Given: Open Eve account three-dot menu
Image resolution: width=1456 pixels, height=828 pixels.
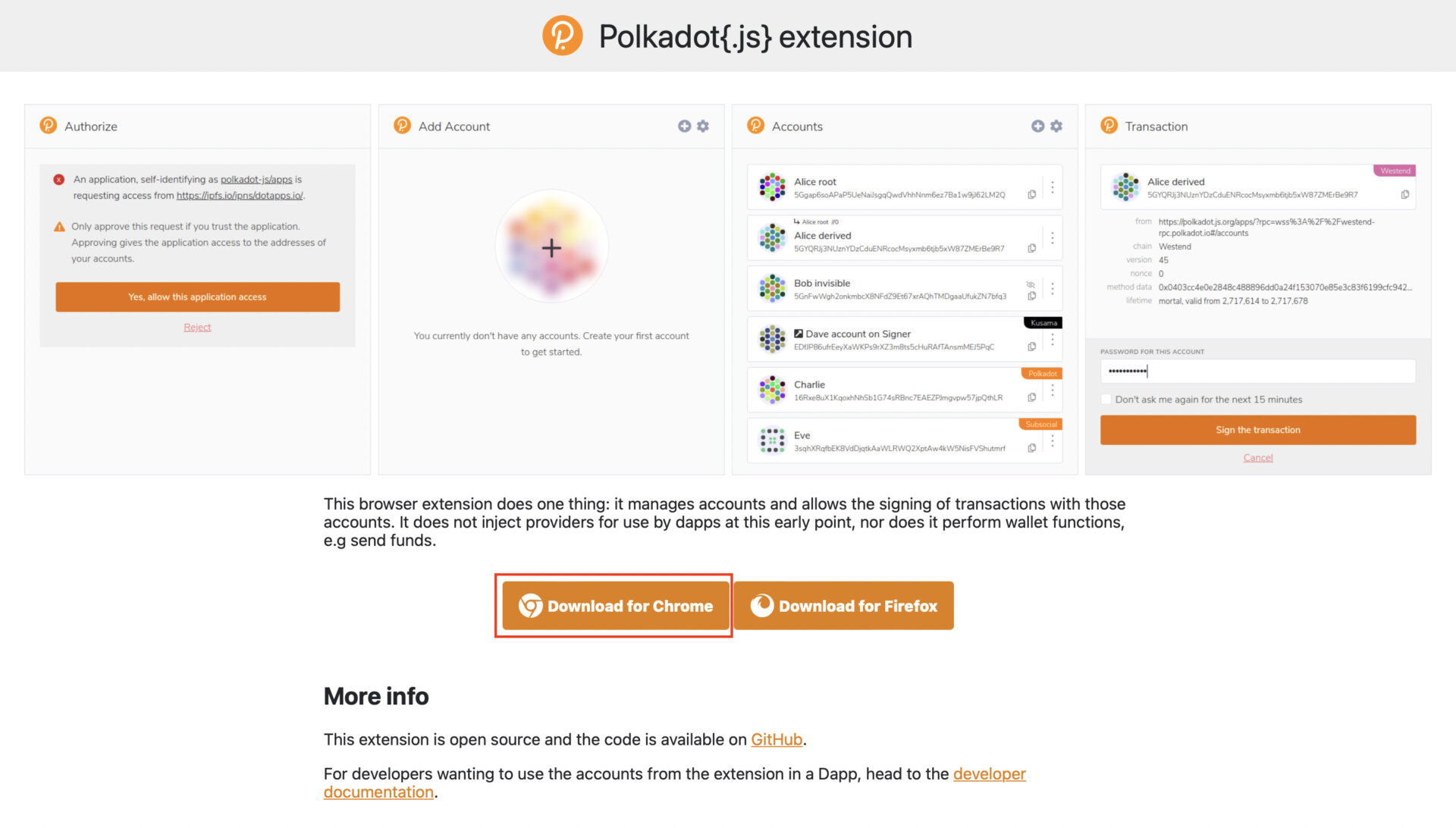Looking at the screenshot, I should pyautogui.click(x=1053, y=441).
